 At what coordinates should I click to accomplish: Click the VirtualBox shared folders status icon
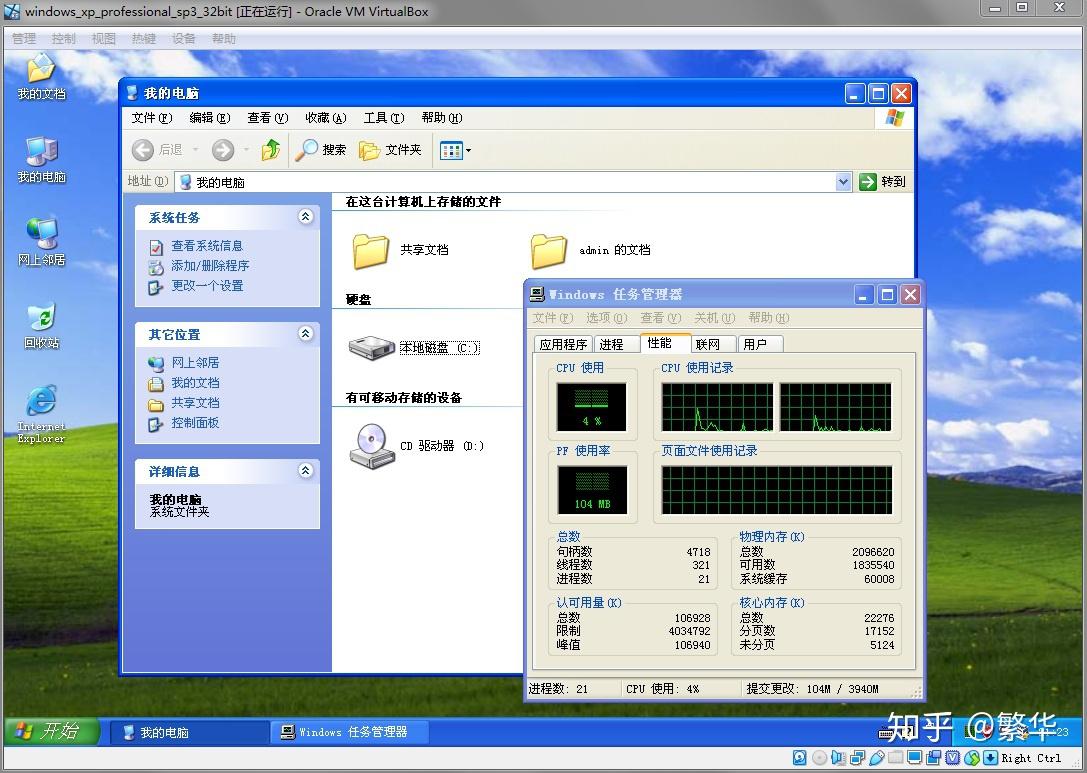click(896, 757)
